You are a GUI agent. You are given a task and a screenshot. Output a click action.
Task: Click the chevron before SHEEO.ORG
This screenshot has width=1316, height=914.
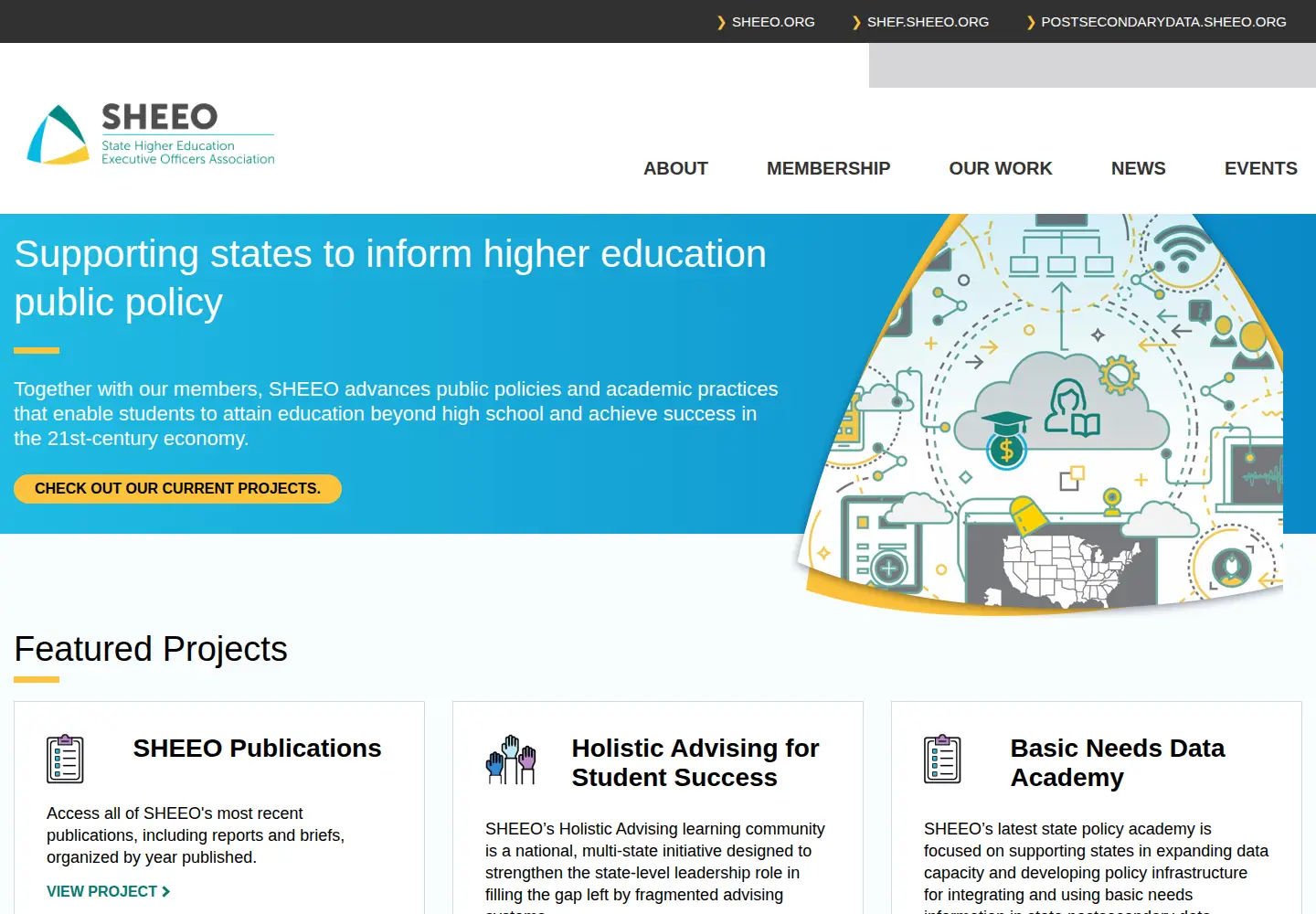coord(721,22)
